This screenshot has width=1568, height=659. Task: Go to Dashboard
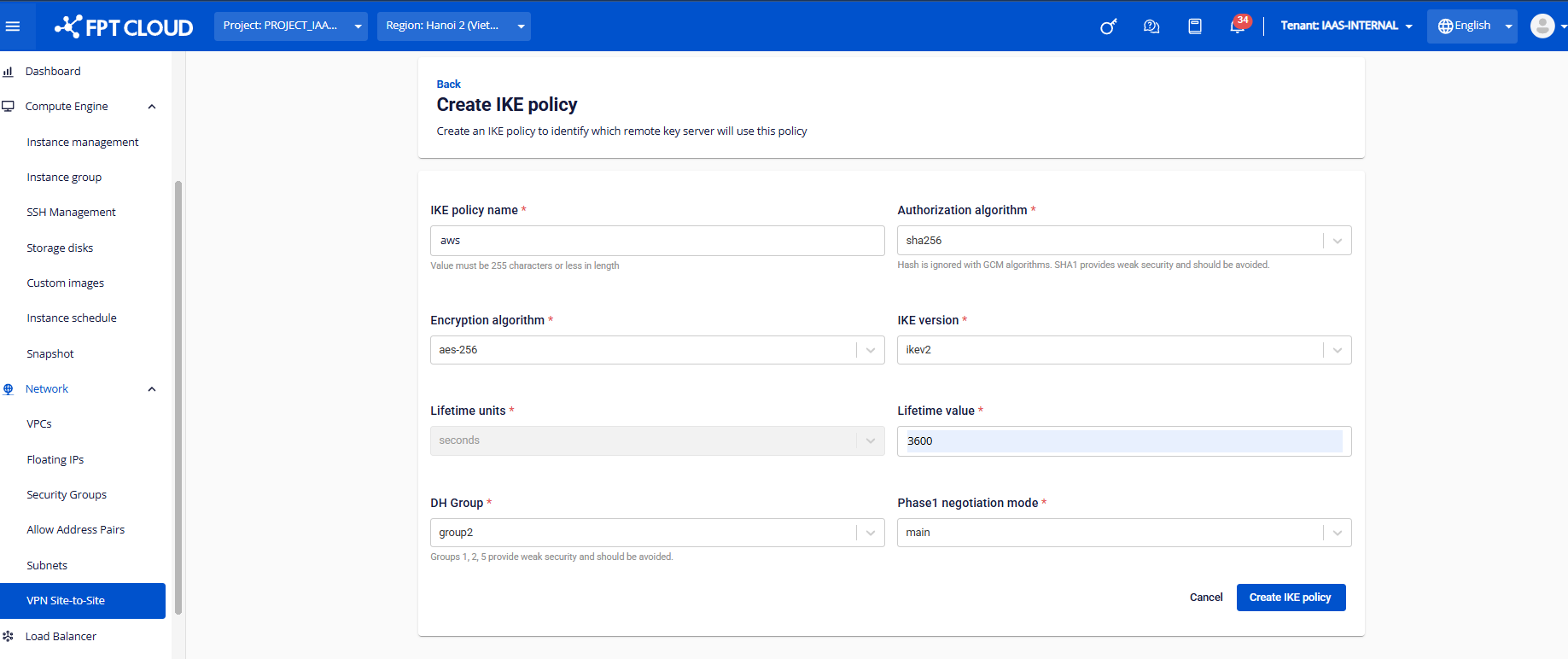53,72
